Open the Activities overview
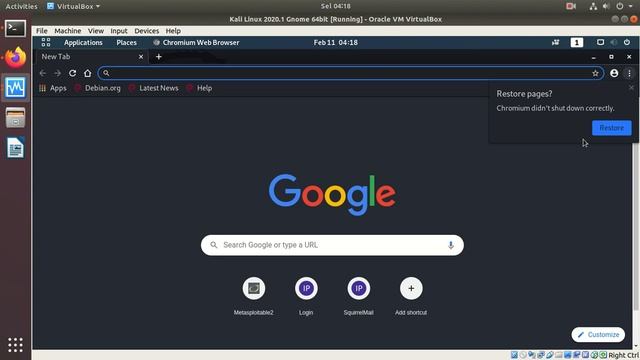 pyautogui.click(x=21, y=6)
